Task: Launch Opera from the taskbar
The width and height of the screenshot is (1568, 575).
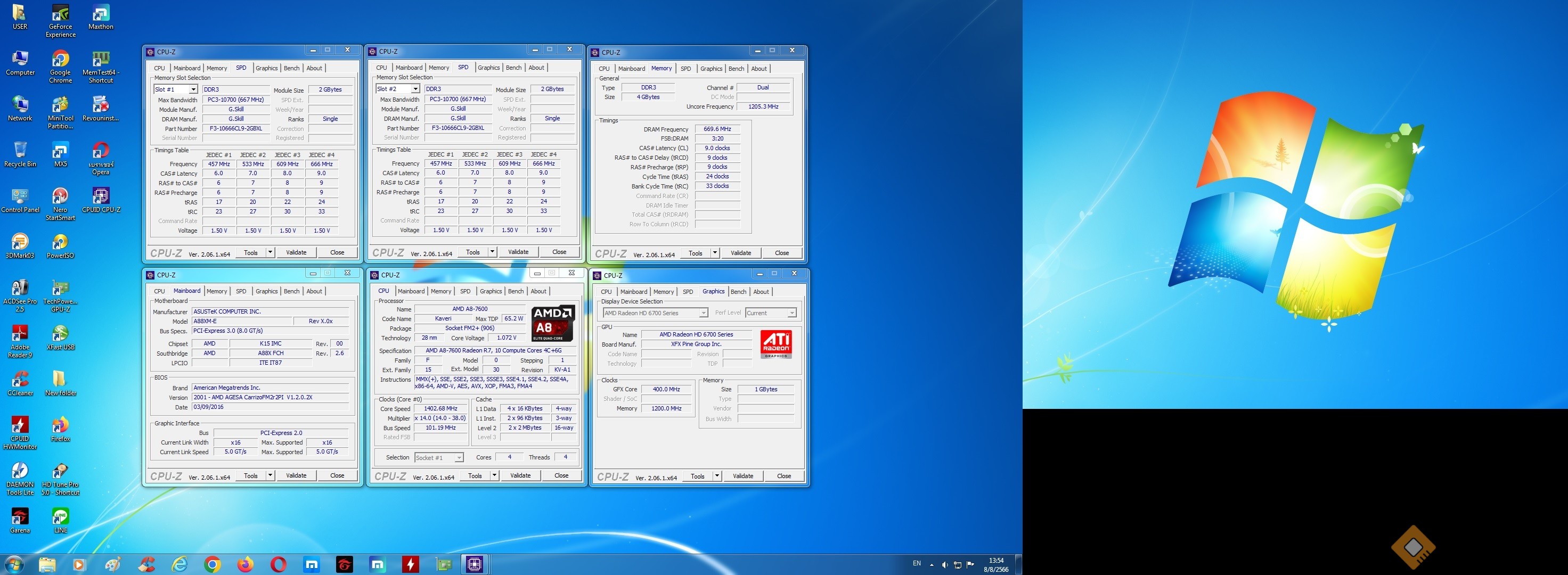Action: point(278,564)
